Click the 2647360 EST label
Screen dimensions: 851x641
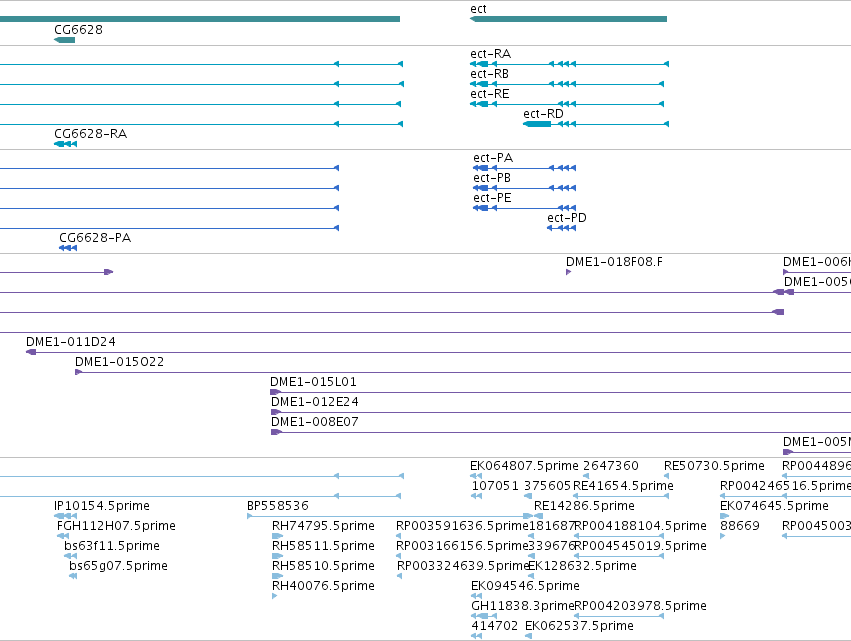(611, 466)
